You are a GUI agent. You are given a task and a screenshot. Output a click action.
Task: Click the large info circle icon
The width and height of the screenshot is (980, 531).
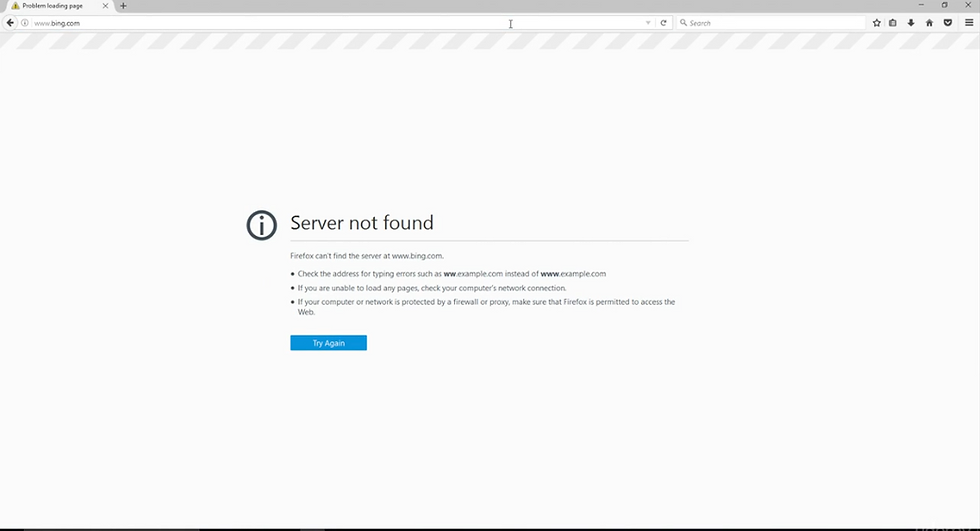click(x=261, y=225)
